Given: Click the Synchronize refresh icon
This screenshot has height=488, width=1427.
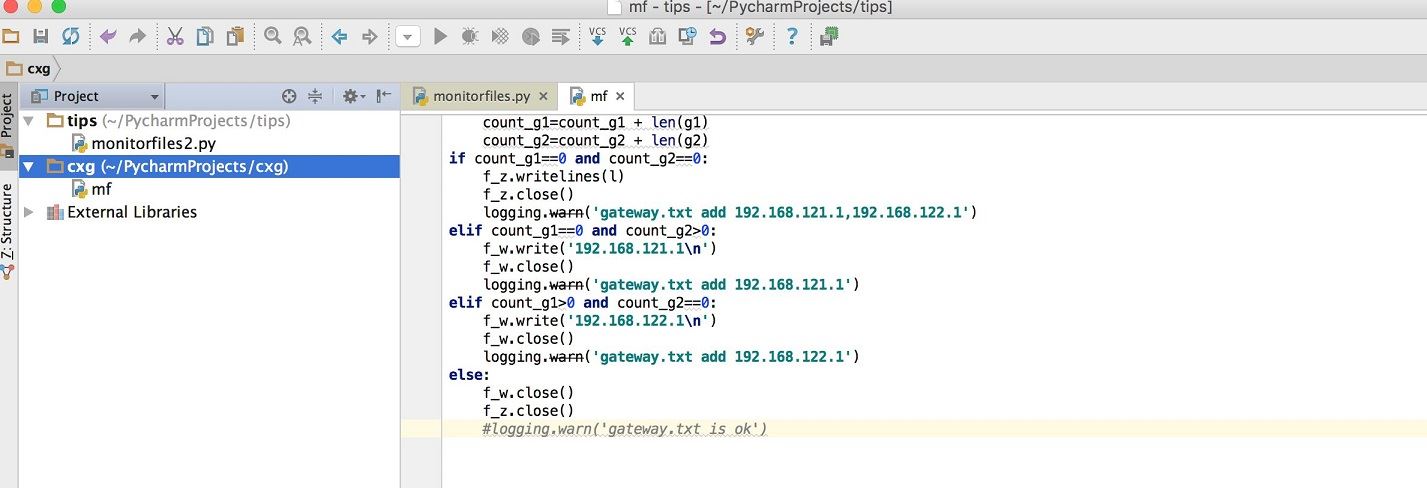Looking at the screenshot, I should tap(70, 36).
